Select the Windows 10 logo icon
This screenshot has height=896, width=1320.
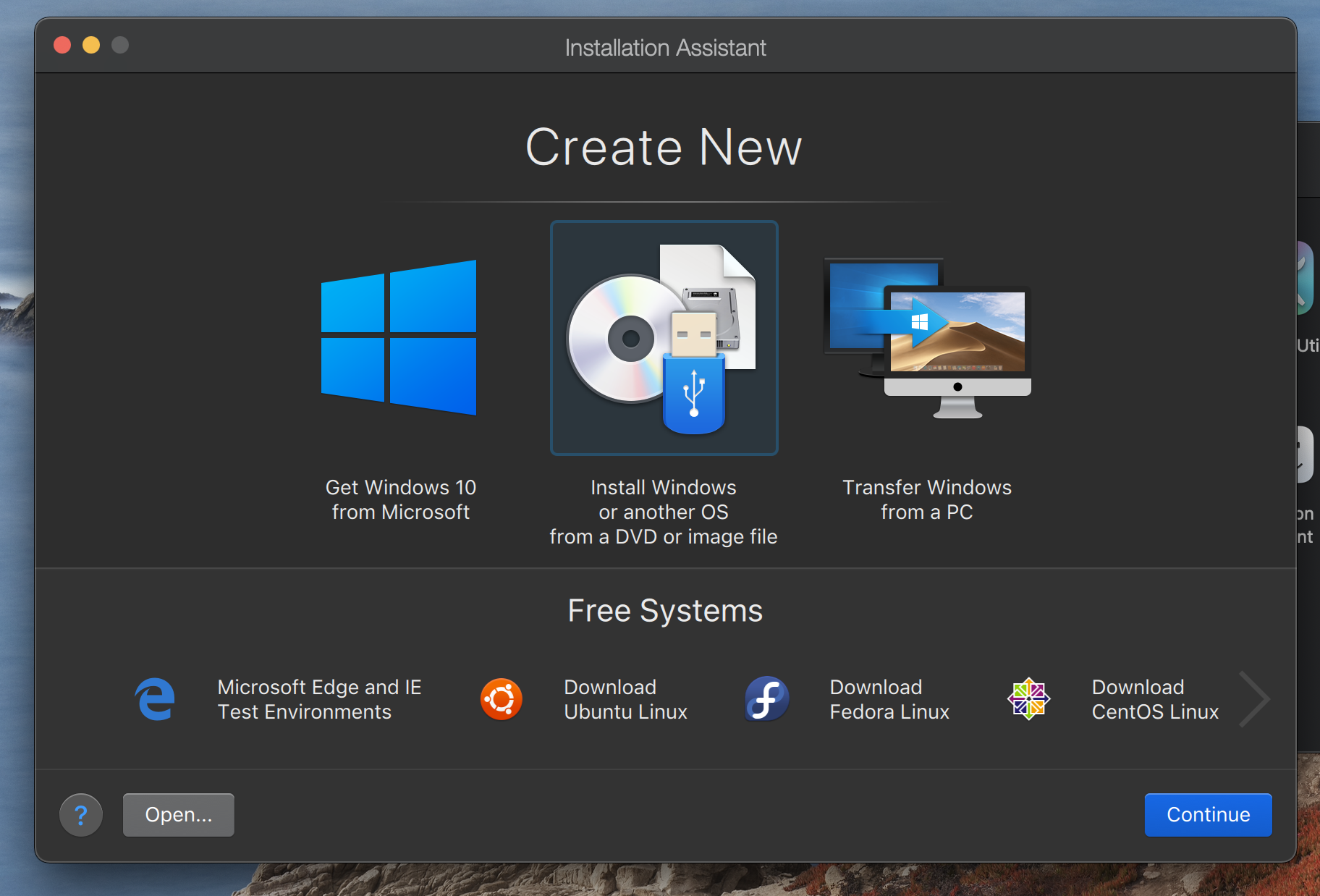pyautogui.click(x=399, y=337)
